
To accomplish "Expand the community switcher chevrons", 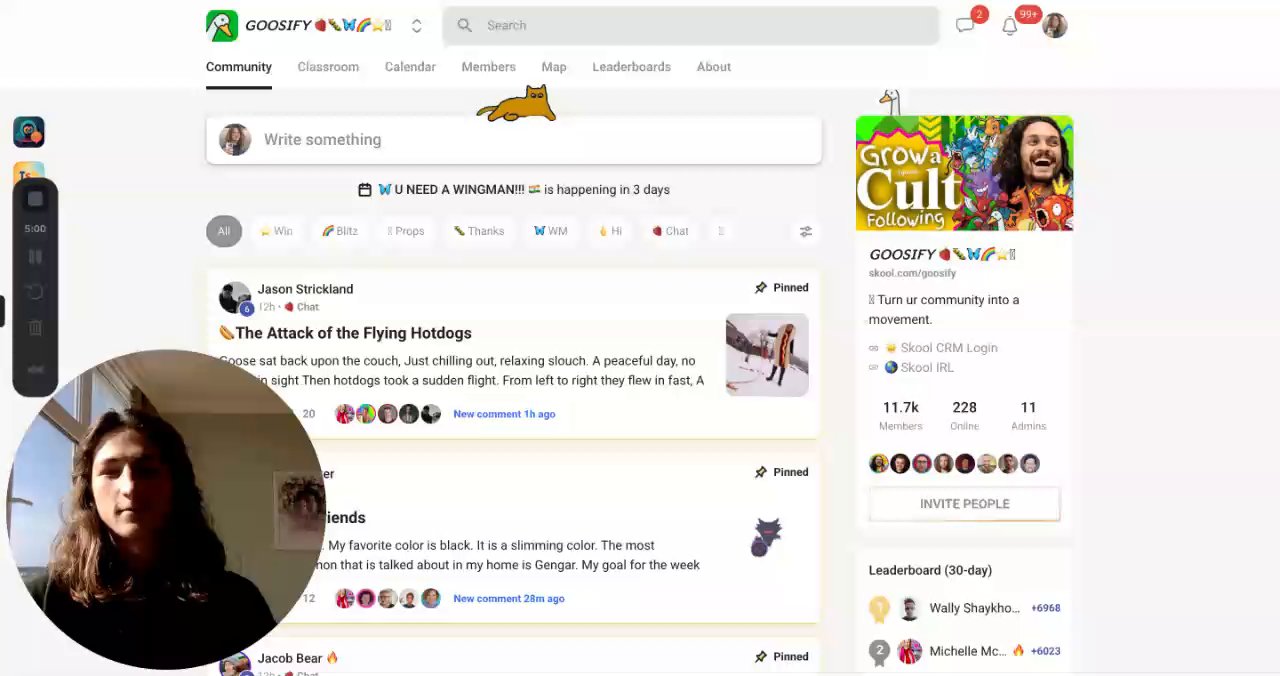I will 417,26.
